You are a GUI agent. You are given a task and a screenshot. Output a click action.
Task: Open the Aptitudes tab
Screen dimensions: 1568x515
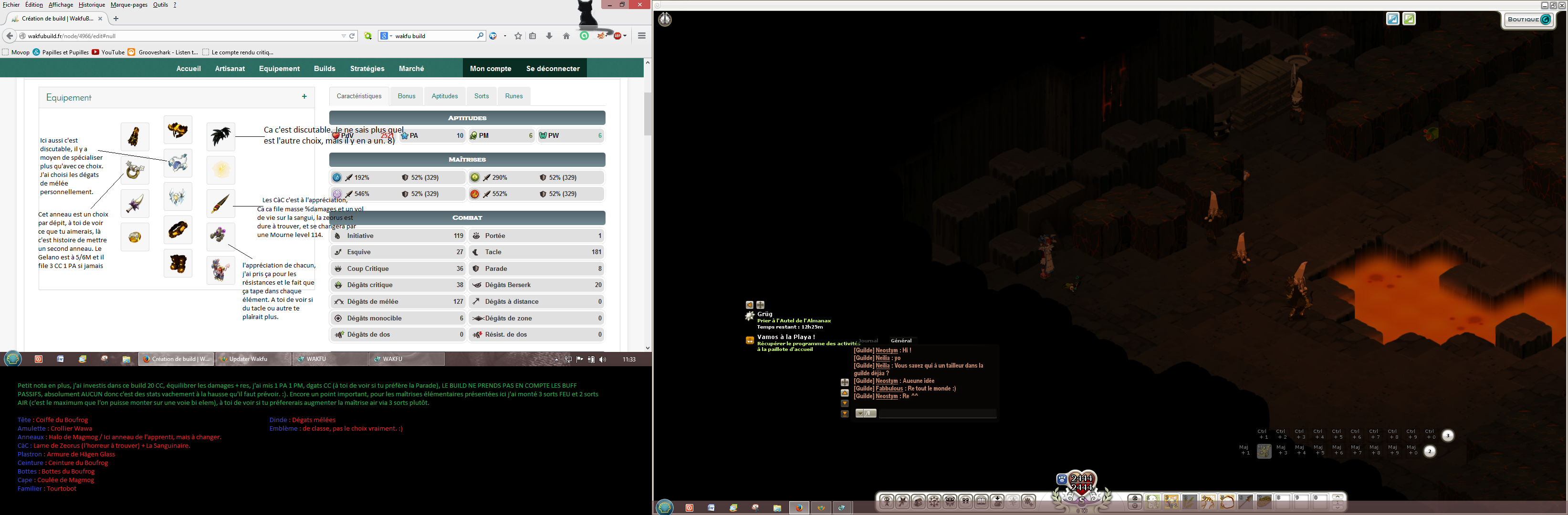[x=445, y=96]
